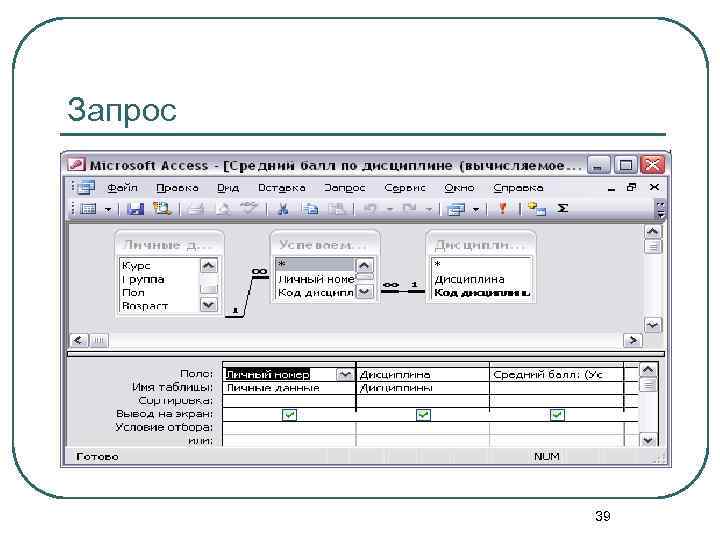
Task: Open the view mode dropdown arrow
Action: pyautogui.click(x=108, y=210)
